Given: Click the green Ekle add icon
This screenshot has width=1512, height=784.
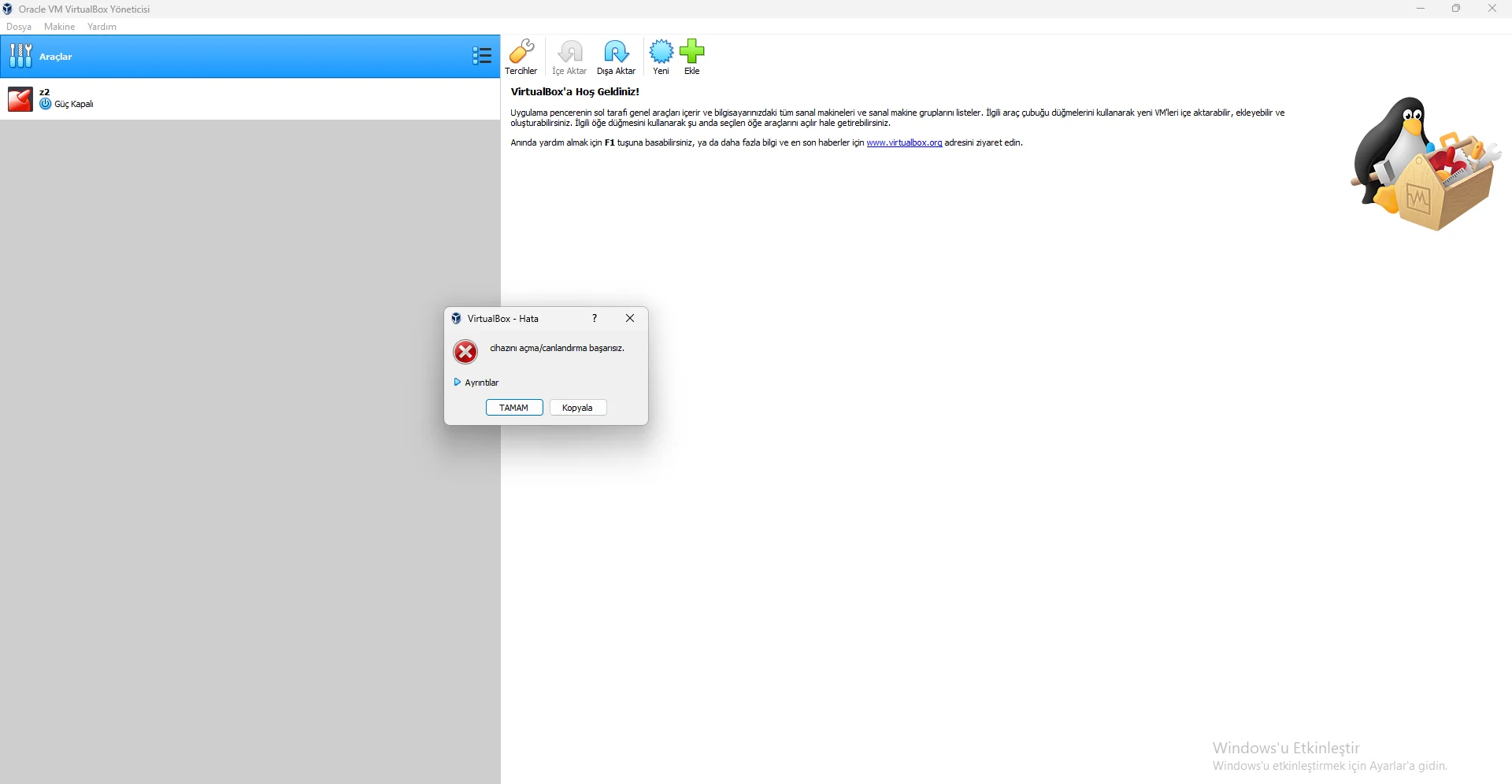Looking at the screenshot, I should point(692,57).
